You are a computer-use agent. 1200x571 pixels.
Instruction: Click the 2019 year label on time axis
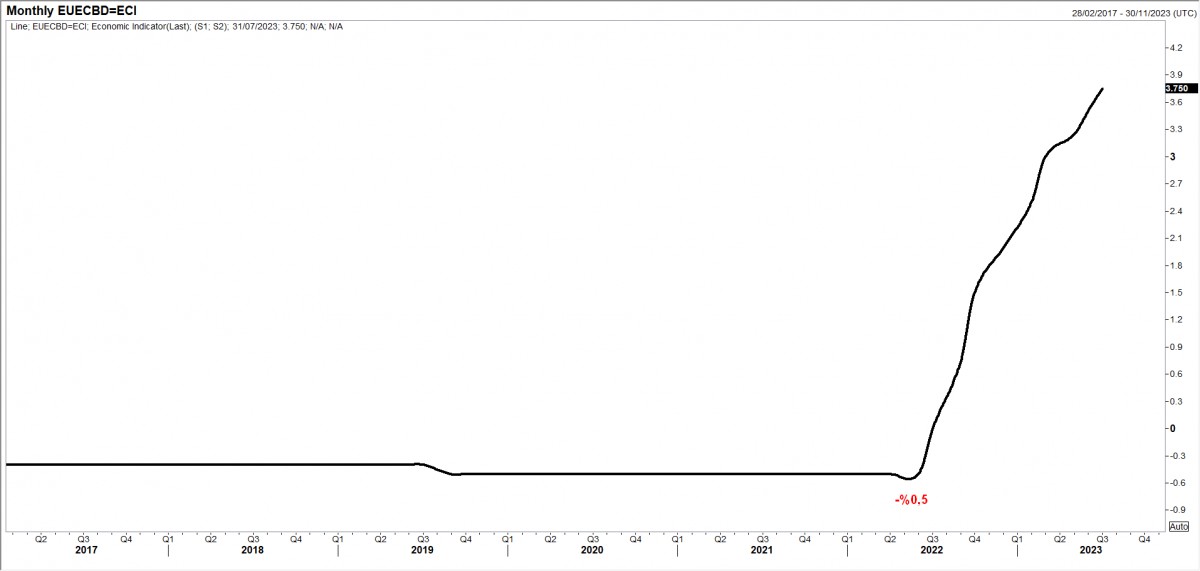pyautogui.click(x=423, y=550)
